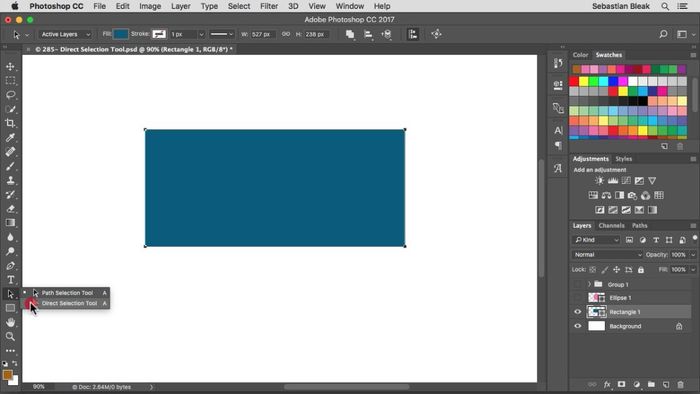Open the Active Layers dropdown

pyautogui.click(x=65, y=34)
